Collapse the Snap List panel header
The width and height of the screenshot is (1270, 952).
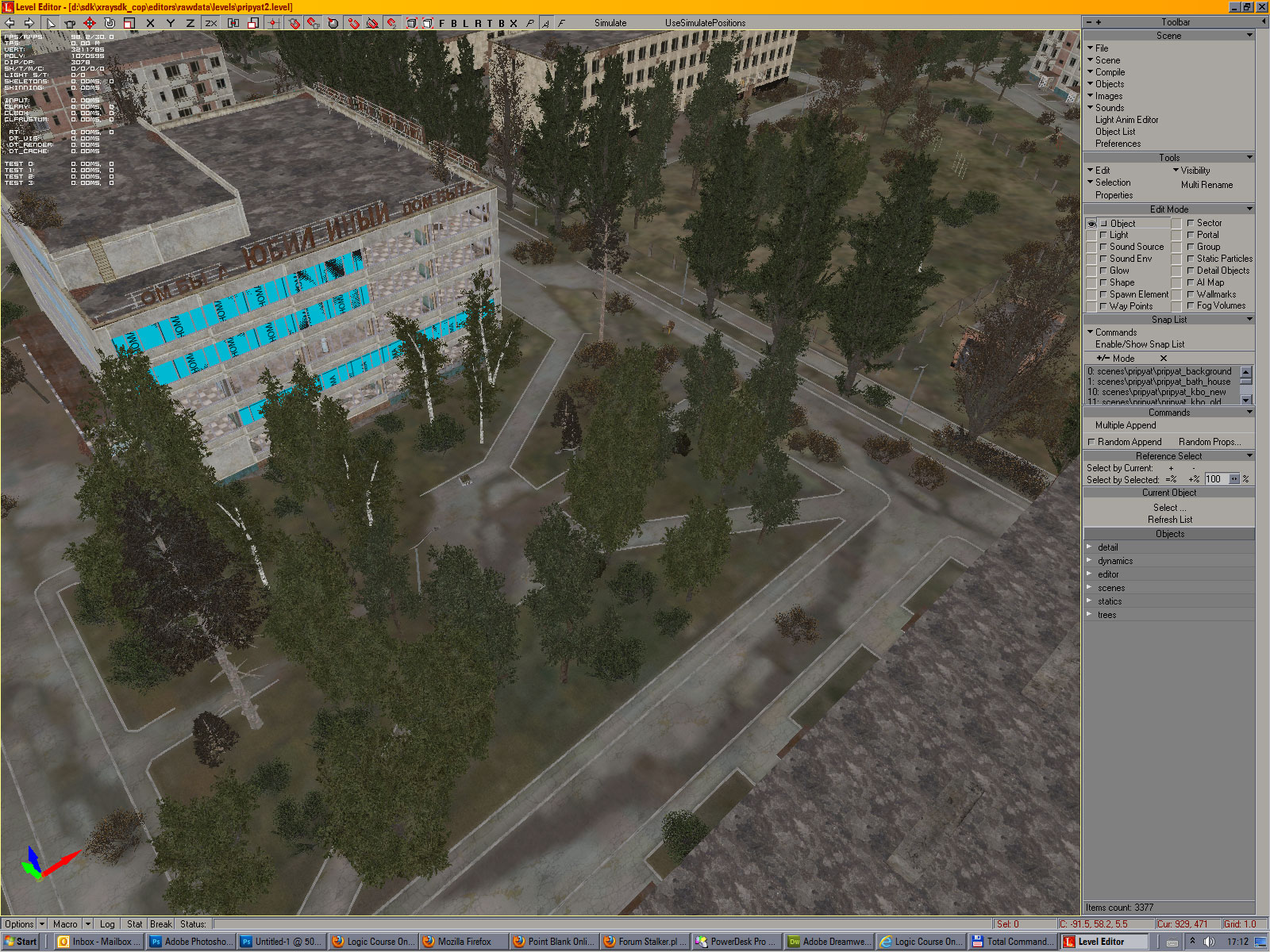coord(1169,320)
